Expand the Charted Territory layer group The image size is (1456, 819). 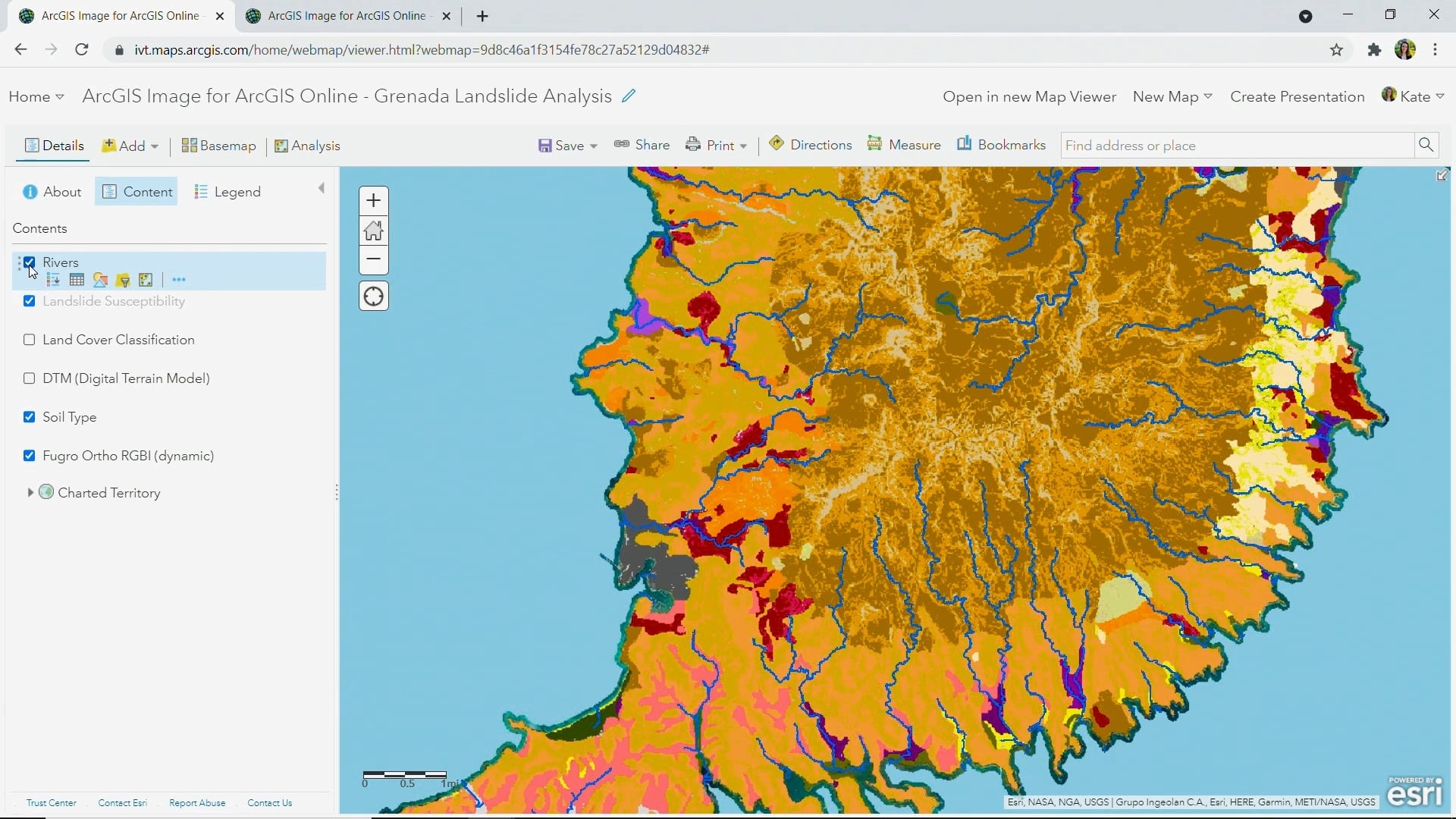(x=30, y=492)
